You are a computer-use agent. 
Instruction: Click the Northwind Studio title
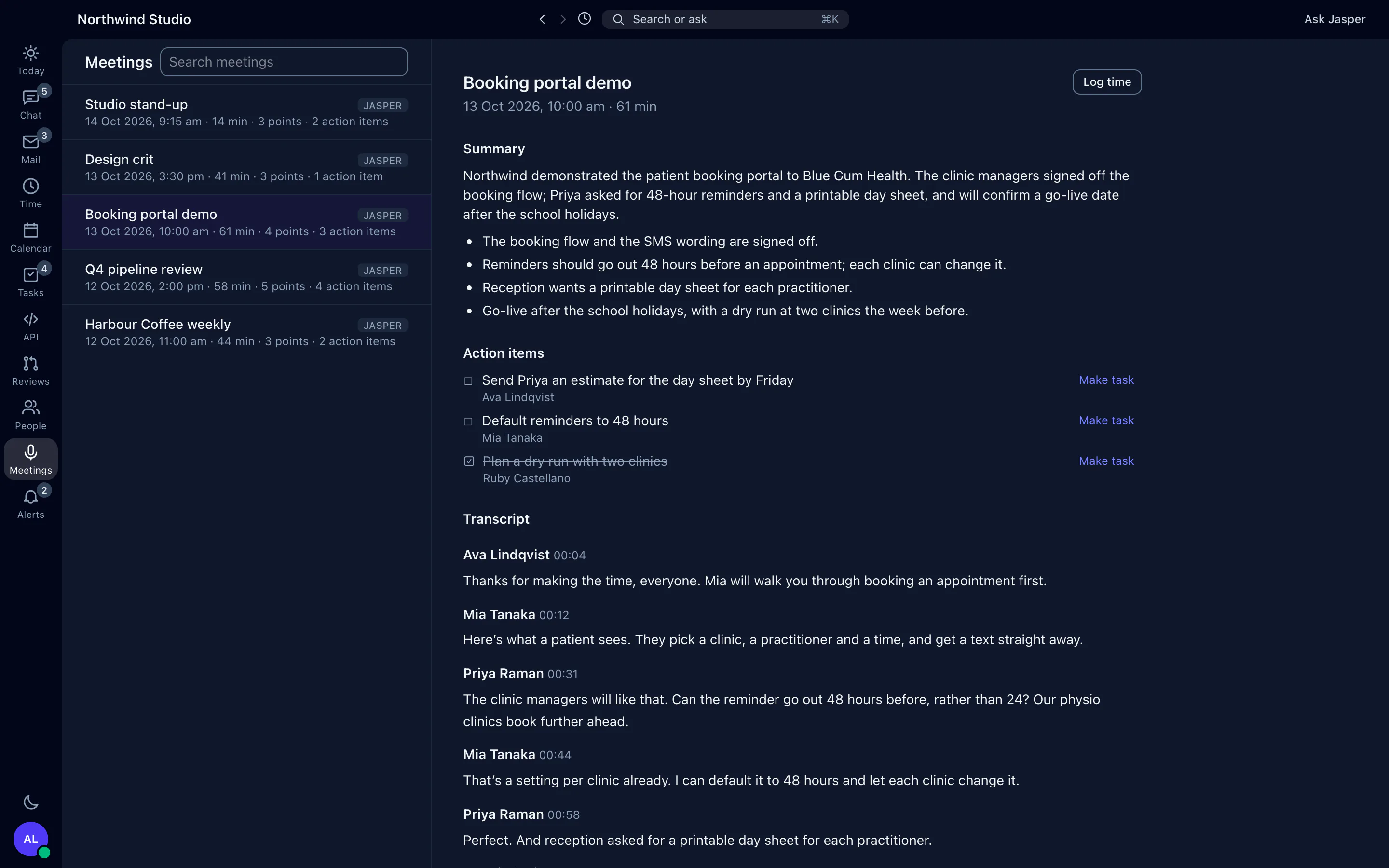(x=134, y=19)
